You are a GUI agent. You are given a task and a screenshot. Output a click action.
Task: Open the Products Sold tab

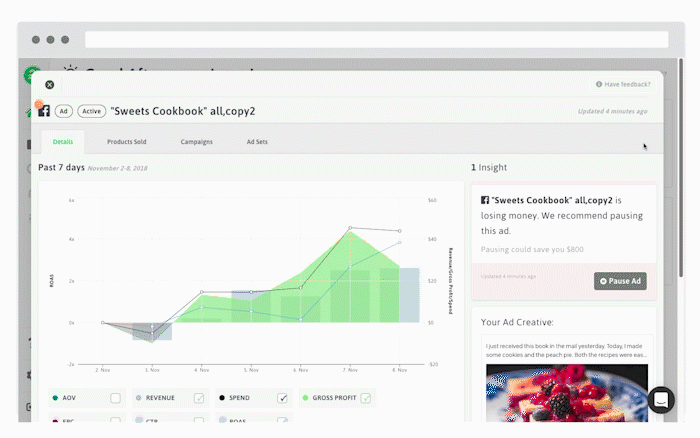click(x=127, y=142)
